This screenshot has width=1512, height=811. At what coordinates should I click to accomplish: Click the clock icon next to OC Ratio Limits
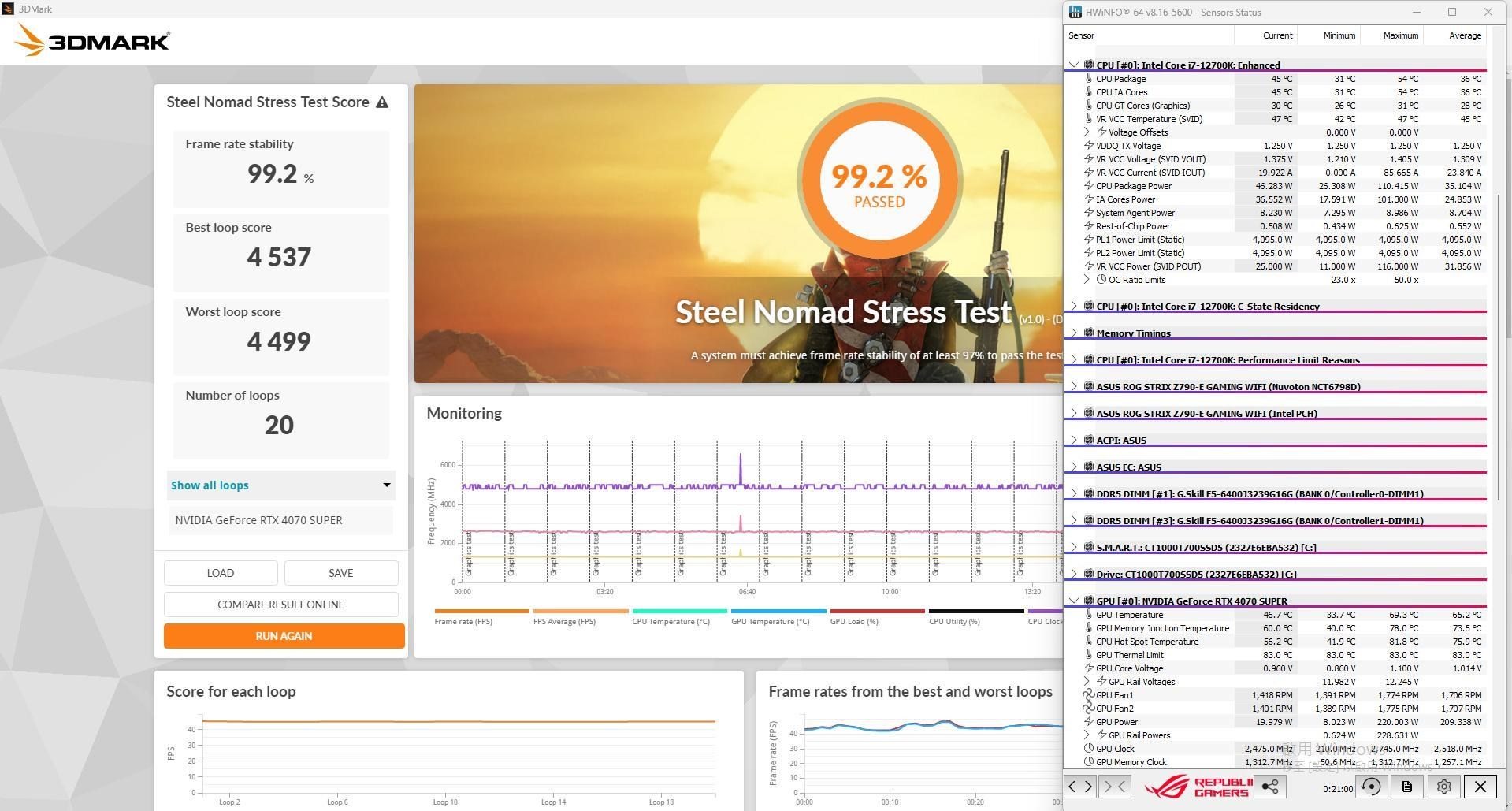1101,280
